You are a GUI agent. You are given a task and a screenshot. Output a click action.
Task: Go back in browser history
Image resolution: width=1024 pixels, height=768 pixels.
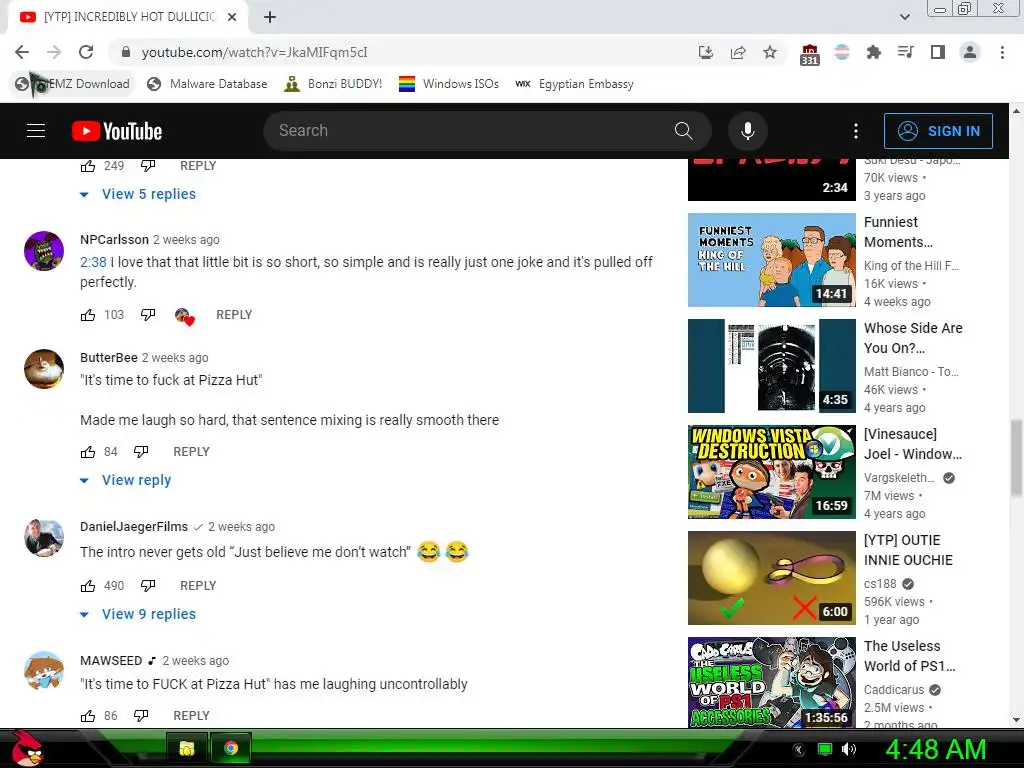[x=22, y=52]
